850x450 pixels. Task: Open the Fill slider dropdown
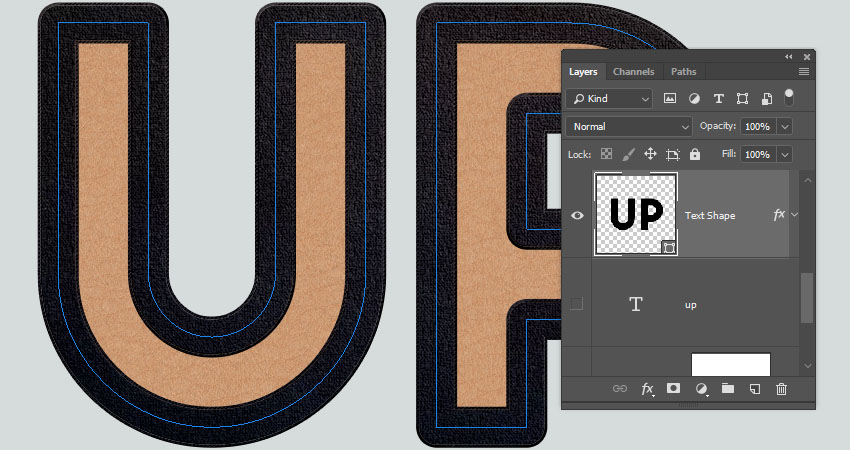click(785, 155)
